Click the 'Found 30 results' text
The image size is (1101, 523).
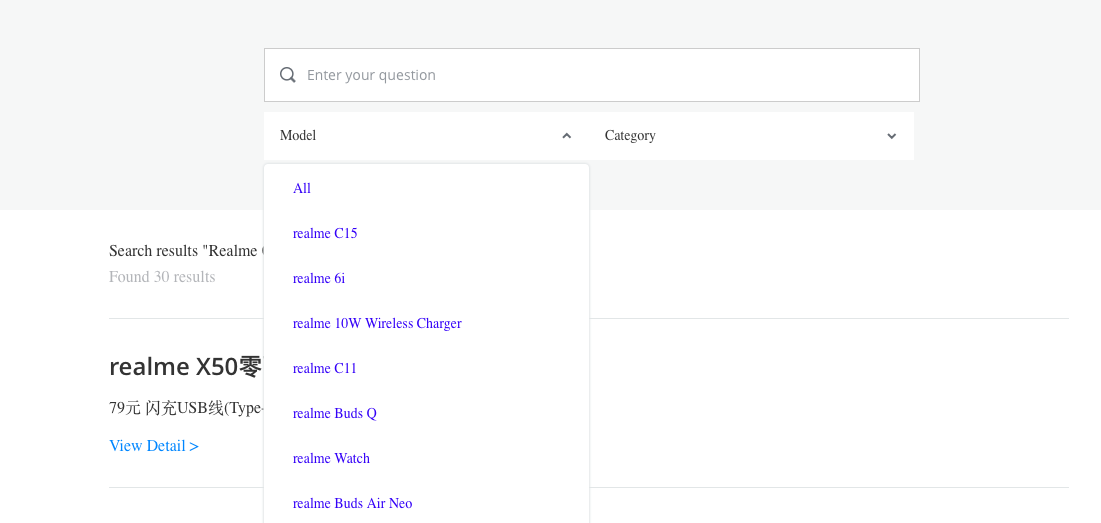click(x=162, y=277)
